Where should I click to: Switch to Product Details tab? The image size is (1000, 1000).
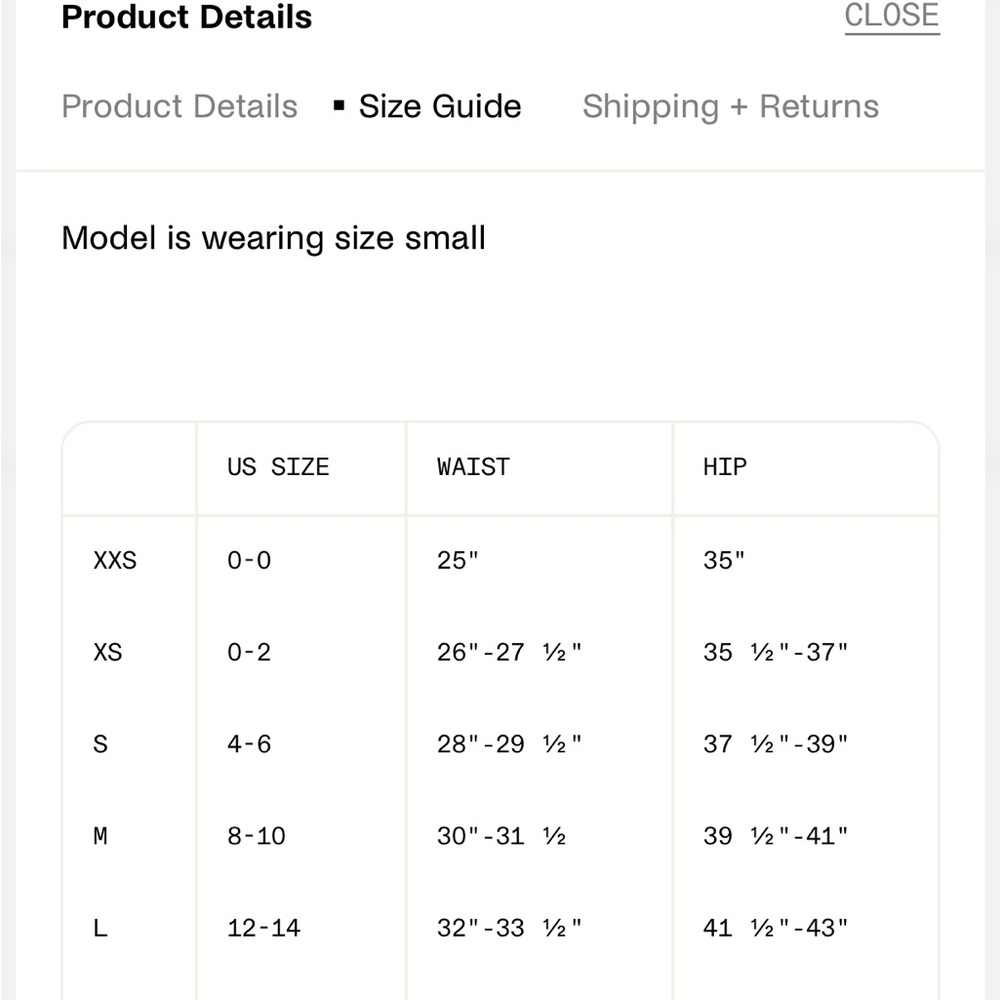179,106
